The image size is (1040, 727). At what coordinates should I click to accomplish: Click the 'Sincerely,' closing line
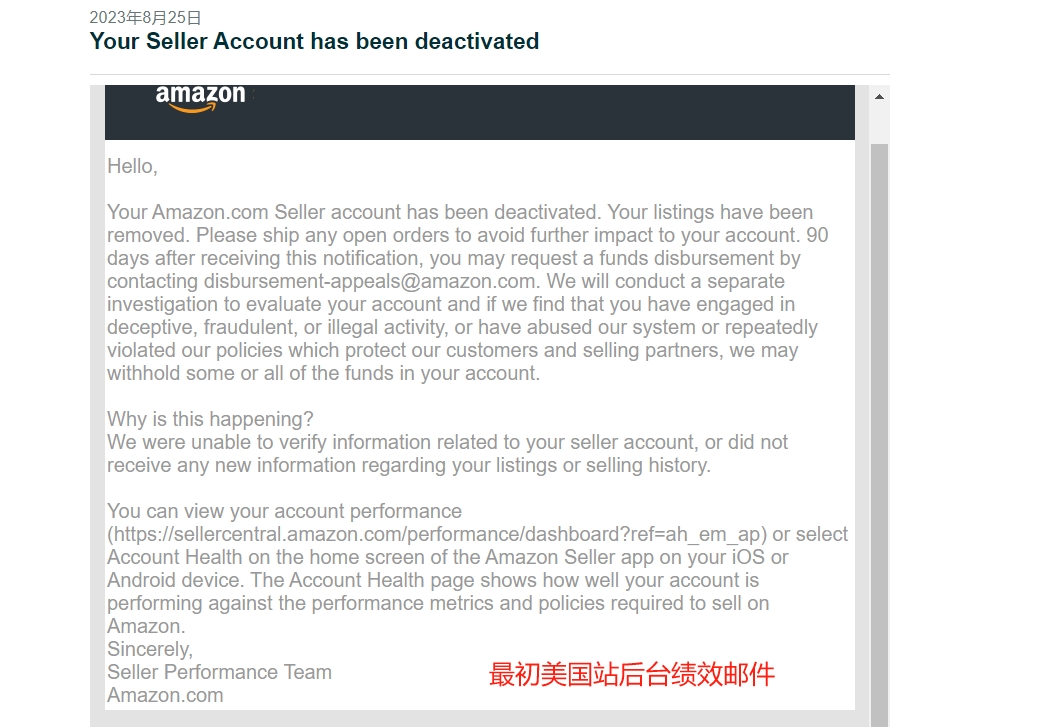tap(150, 649)
